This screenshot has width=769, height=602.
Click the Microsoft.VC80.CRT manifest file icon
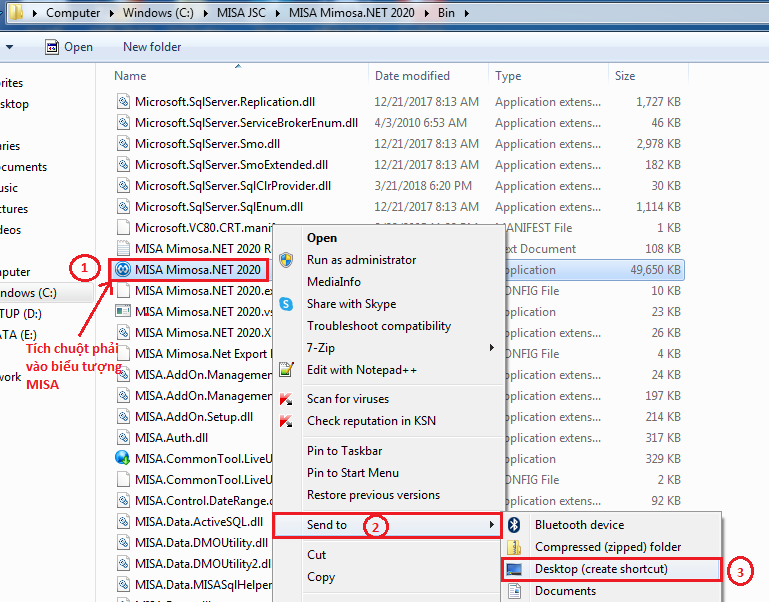tap(123, 228)
